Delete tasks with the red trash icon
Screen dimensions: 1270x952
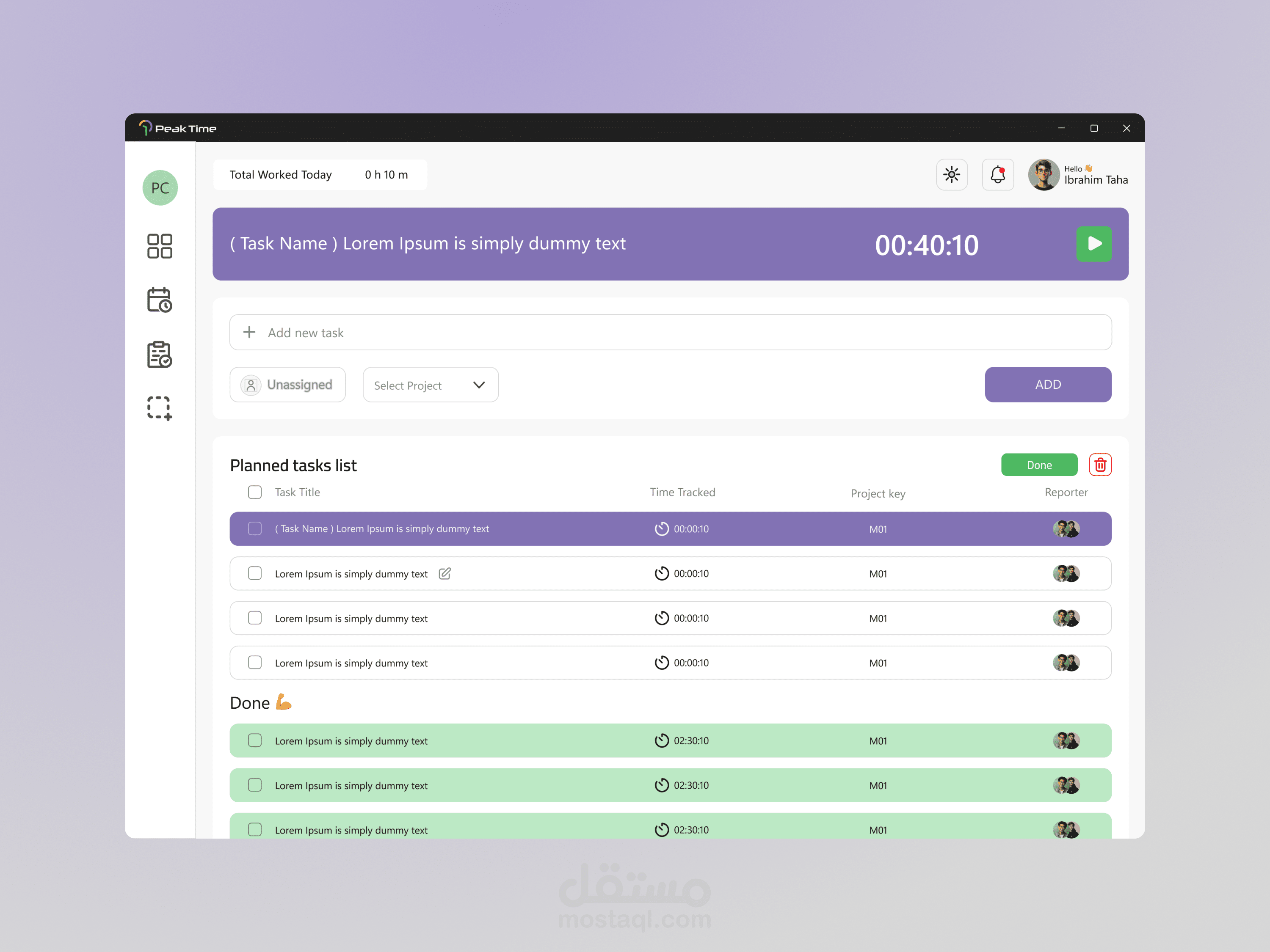click(1099, 465)
